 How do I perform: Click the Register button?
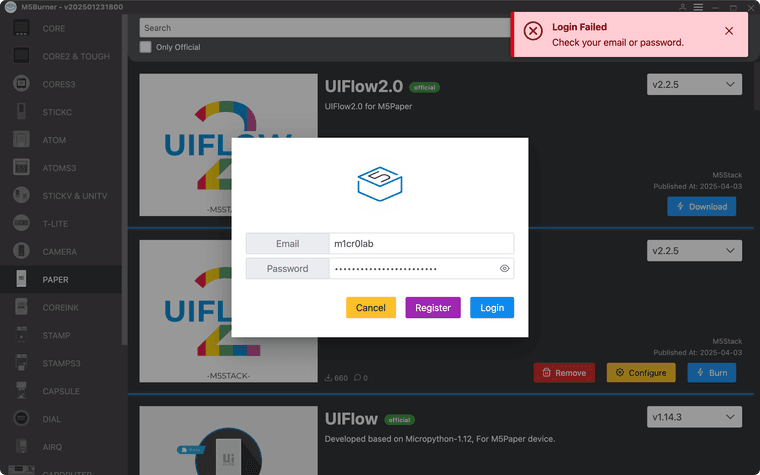click(433, 308)
